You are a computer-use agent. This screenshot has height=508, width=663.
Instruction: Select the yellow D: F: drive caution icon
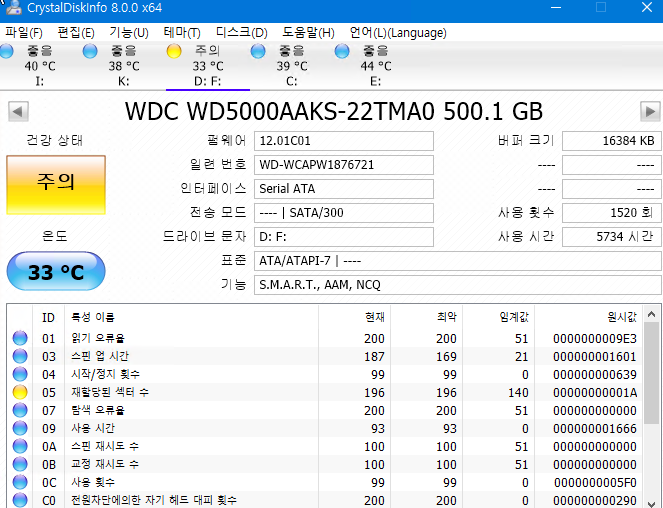174,51
